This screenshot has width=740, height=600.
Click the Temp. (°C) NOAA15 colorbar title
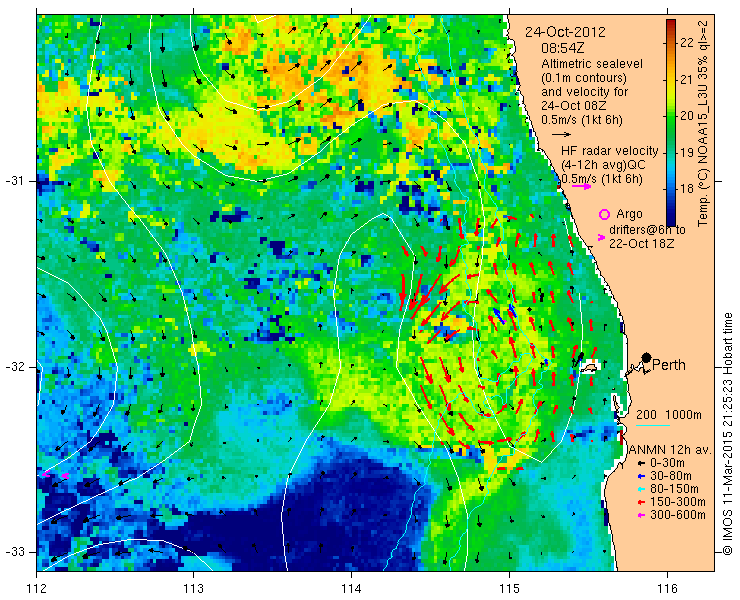(704, 123)
